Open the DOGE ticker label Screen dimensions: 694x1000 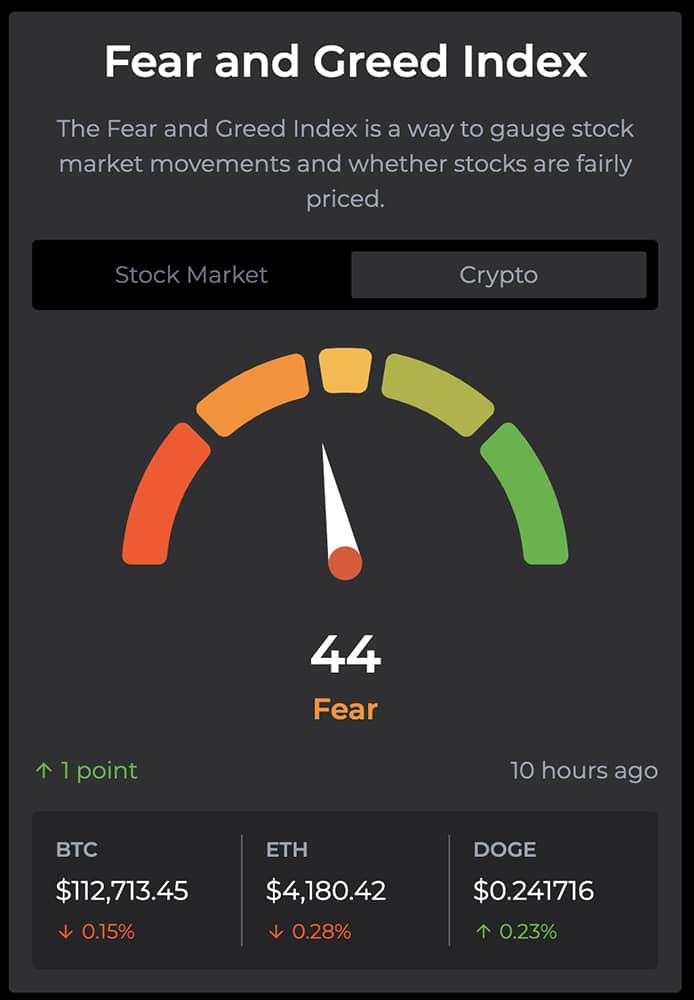(505, 850)
